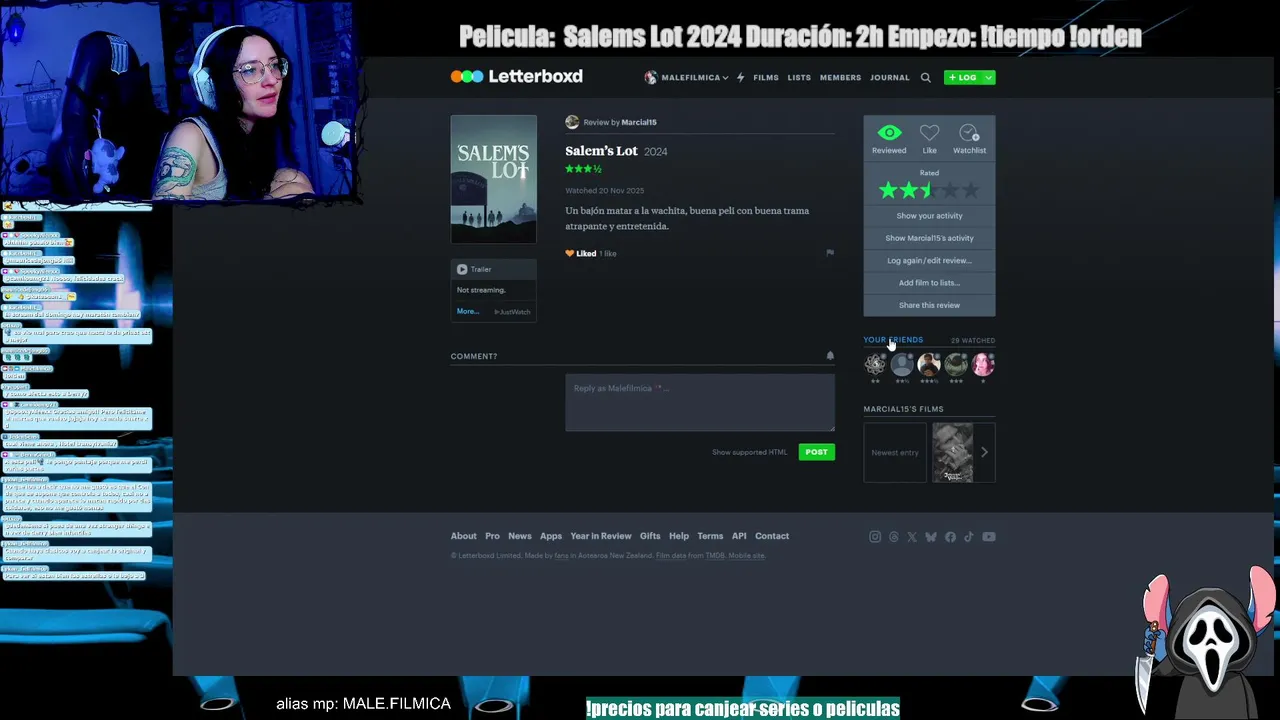Open the Films menu
Screen dimensions: 1280x720
766,77
